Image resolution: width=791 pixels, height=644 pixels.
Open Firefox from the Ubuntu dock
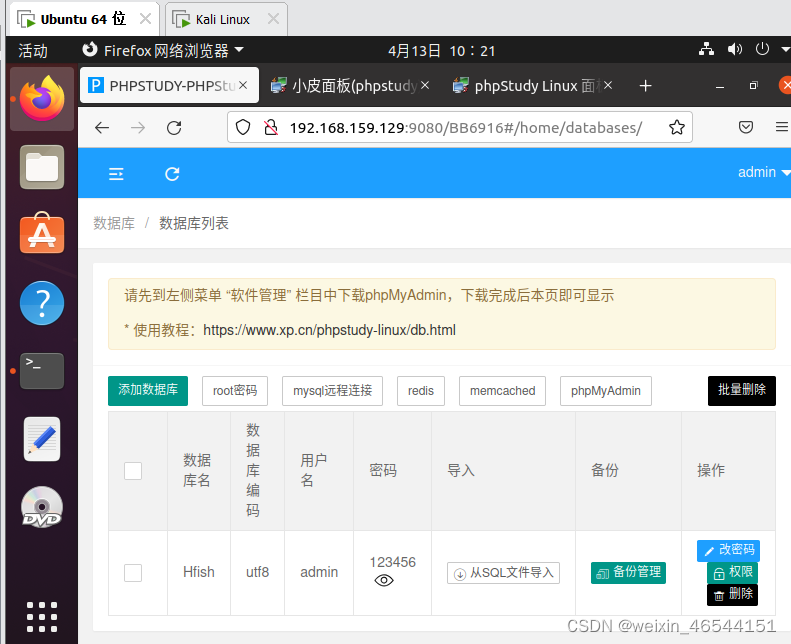42,98
